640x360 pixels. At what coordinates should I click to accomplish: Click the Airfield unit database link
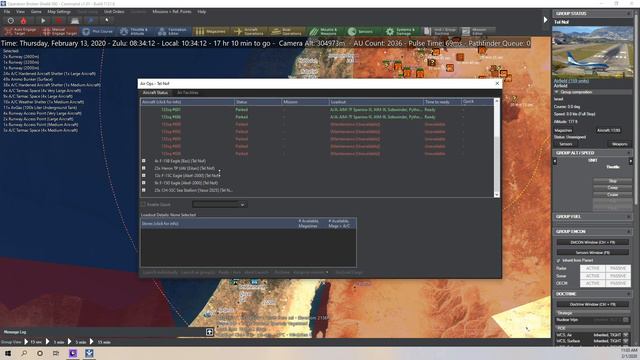pos(571,81)
